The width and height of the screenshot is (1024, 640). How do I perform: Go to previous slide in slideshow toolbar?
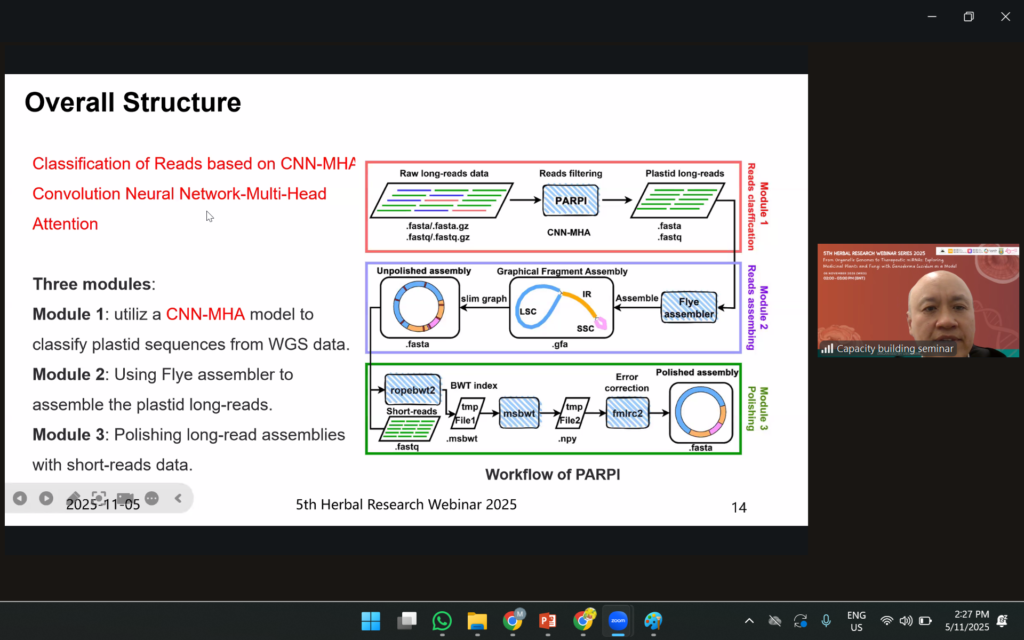coord(19,498)
